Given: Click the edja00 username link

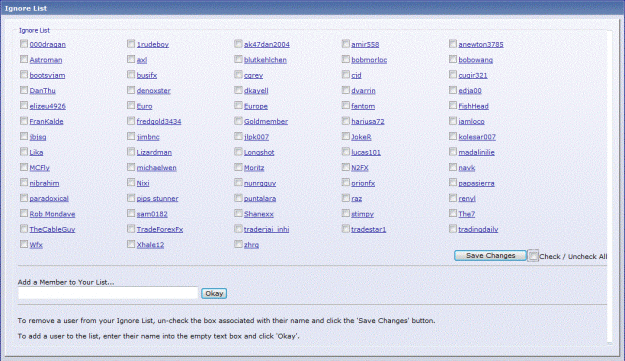Looking at the screenshot, I should pyautogui.click(x=470, y=91).
